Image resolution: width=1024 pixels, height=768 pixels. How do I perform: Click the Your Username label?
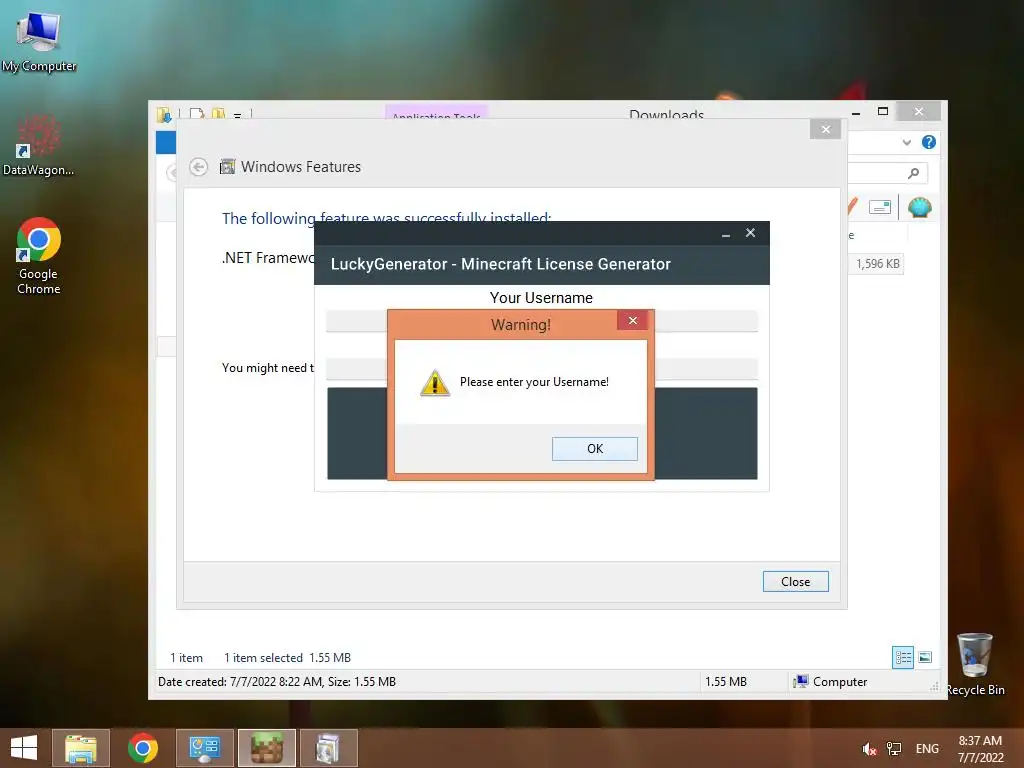pyautogui.click(x=541, y=298)
